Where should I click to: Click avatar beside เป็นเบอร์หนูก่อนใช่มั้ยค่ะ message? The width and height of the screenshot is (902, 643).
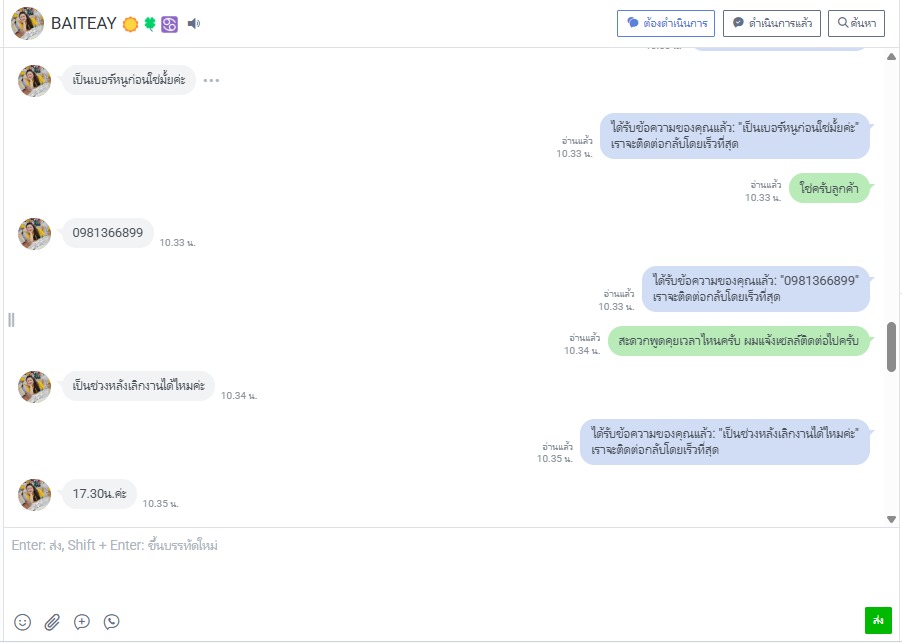[35, 81]
